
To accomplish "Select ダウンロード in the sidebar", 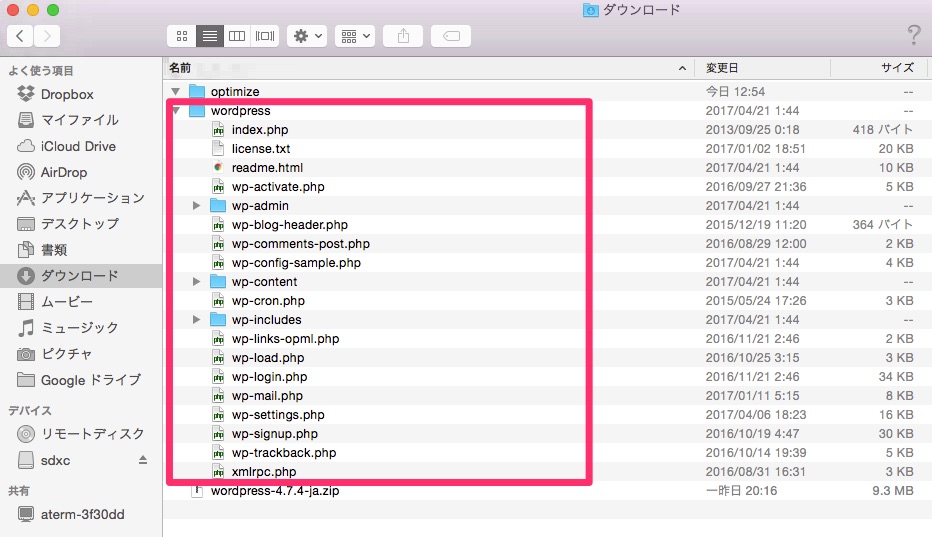I will tap(81, 276).
